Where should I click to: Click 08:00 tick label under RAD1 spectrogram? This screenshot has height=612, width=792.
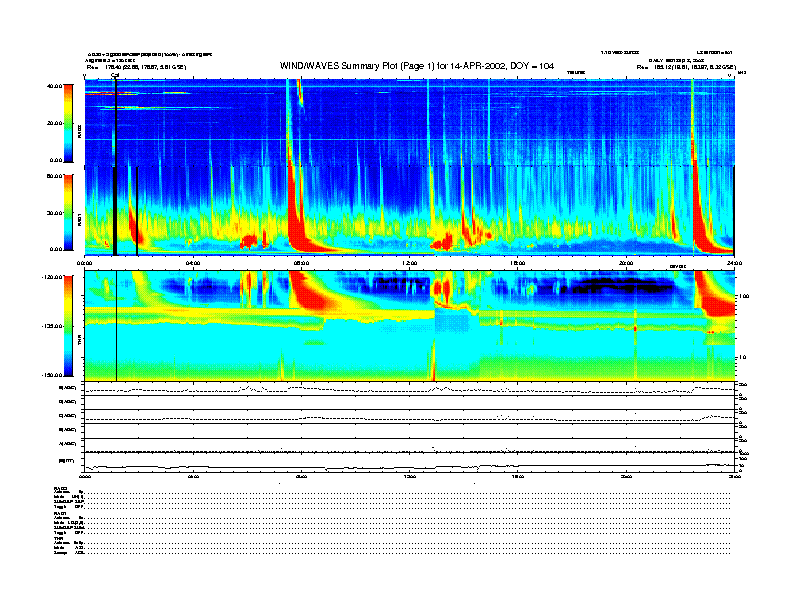301,263
